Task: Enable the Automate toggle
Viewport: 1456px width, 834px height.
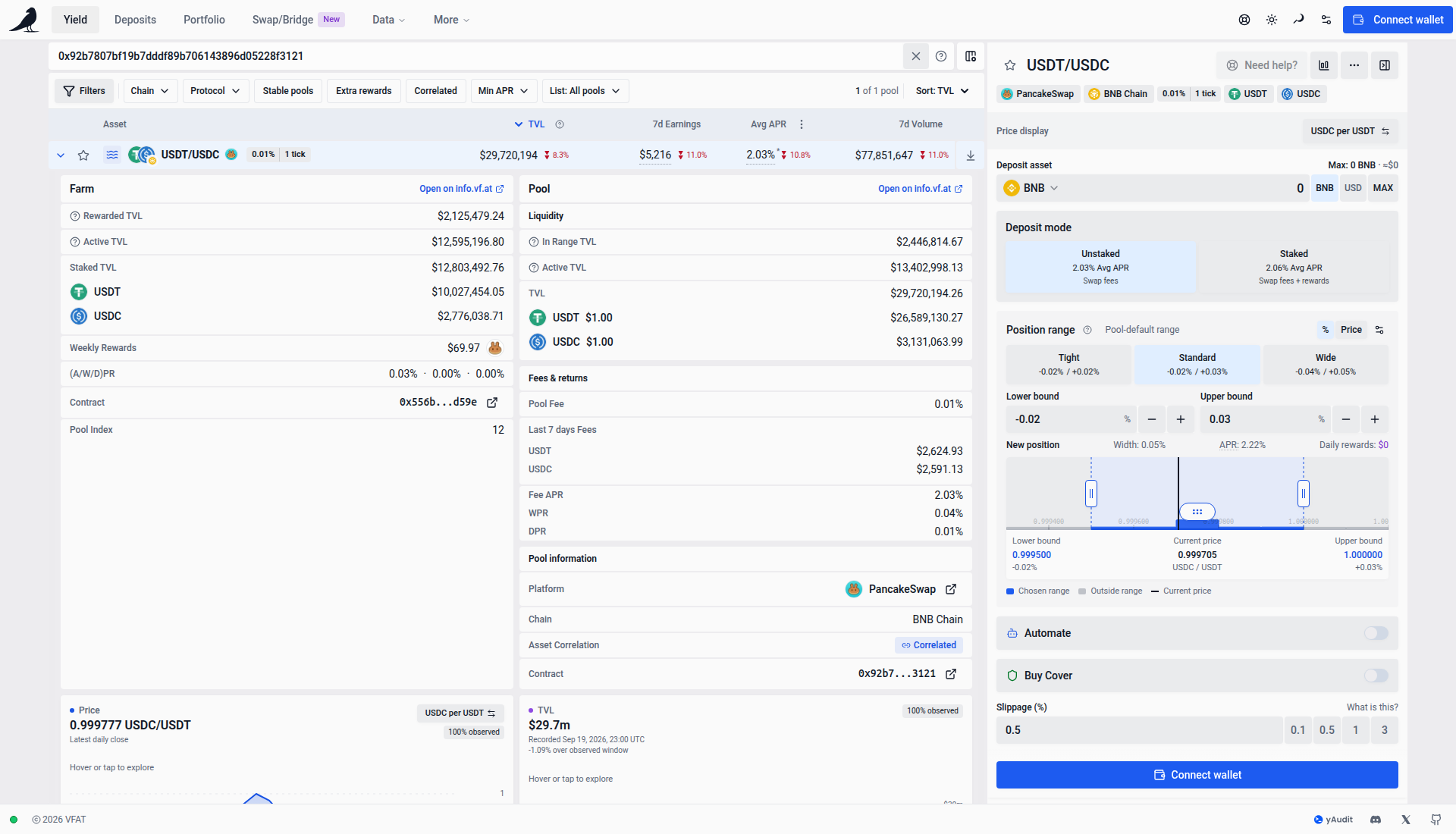Action: (1376, 633)
